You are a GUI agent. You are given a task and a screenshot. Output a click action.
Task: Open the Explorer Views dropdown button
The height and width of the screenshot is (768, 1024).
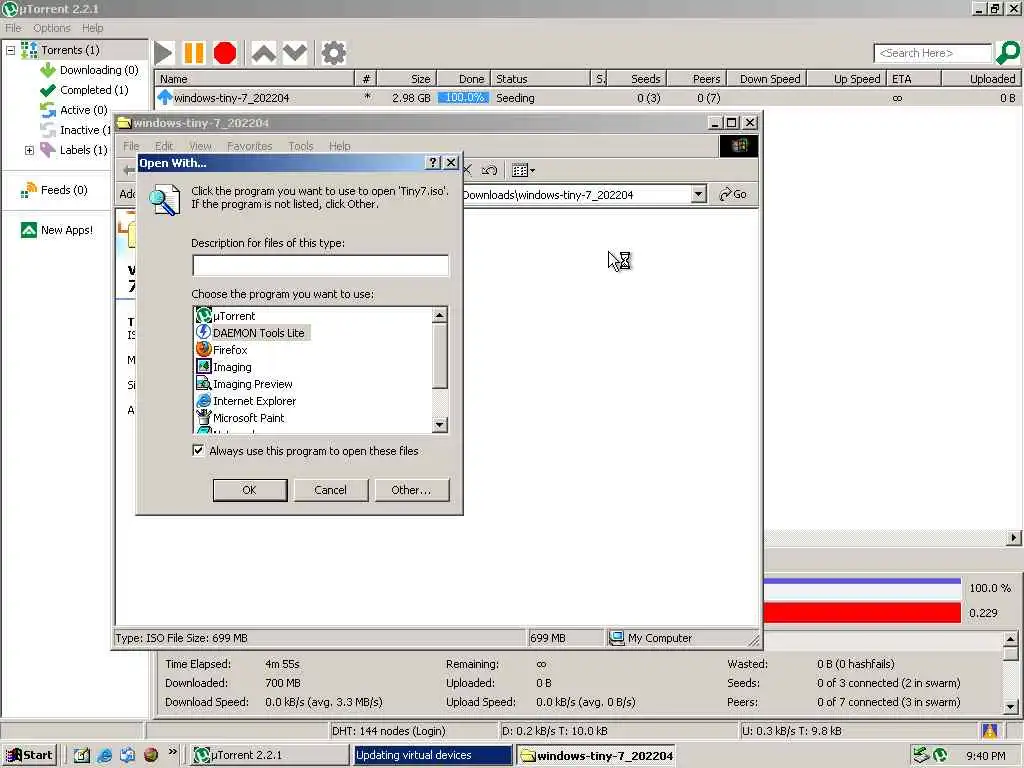pos(523,170)
